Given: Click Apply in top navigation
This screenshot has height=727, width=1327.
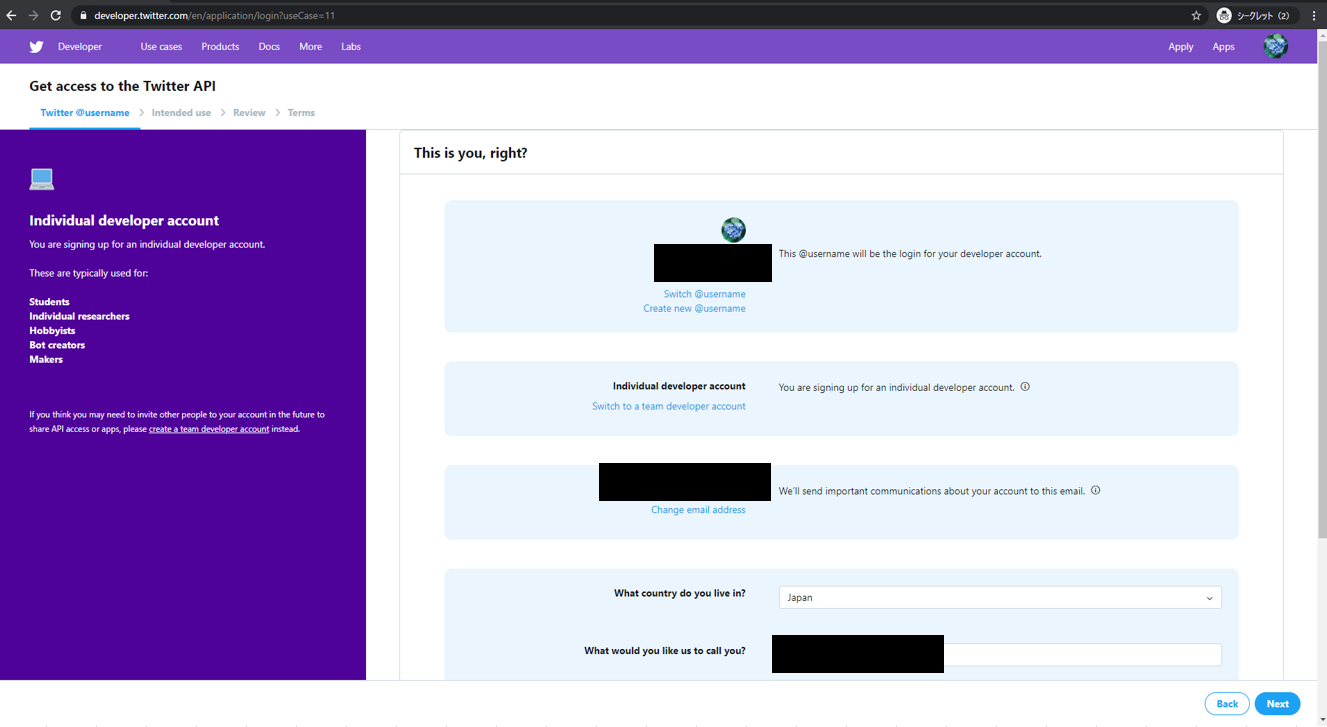Looking at the screenshot, I should [1181, 47].
